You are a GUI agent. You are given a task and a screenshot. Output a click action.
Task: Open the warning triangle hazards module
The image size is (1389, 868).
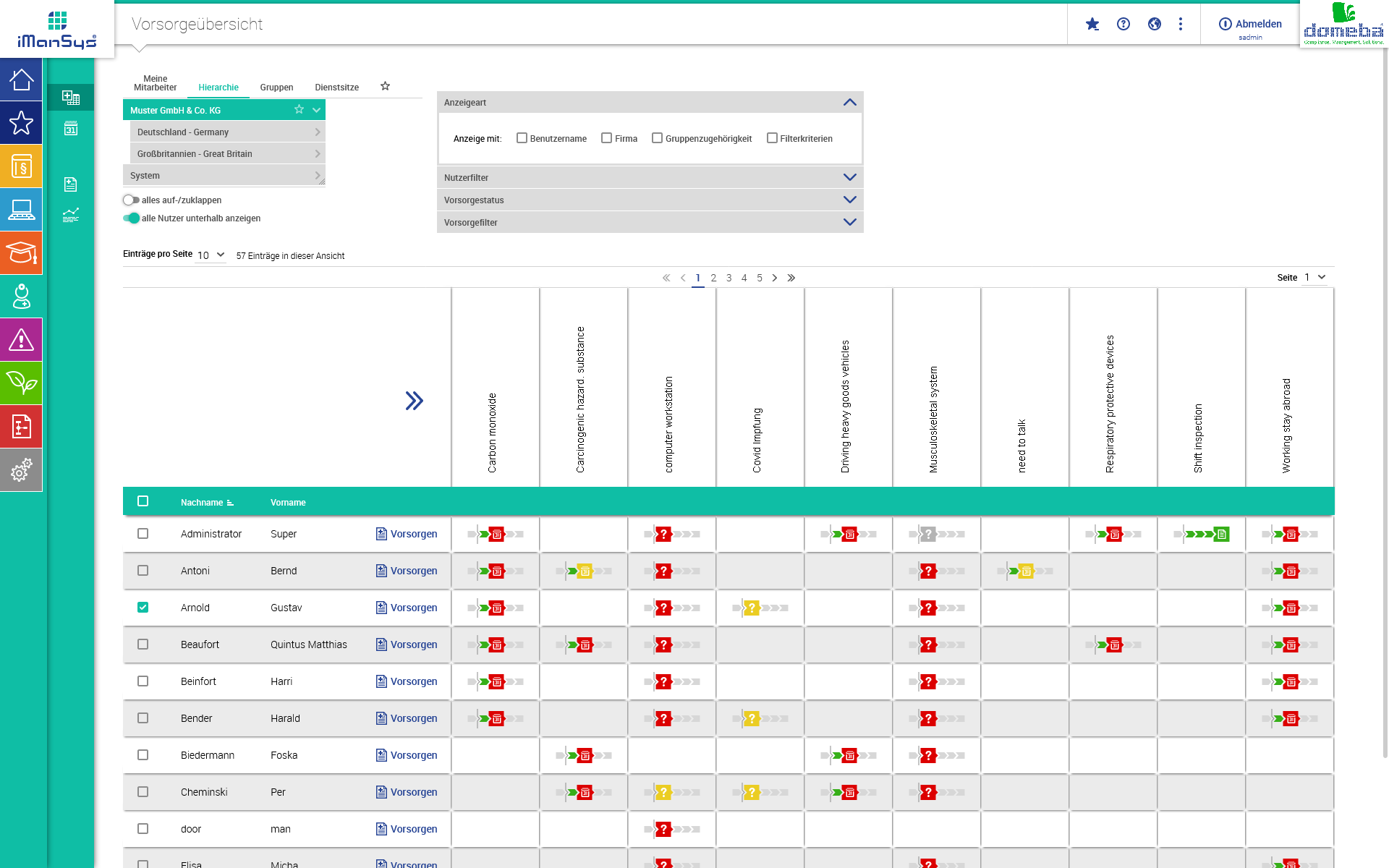tap(21, 340)
